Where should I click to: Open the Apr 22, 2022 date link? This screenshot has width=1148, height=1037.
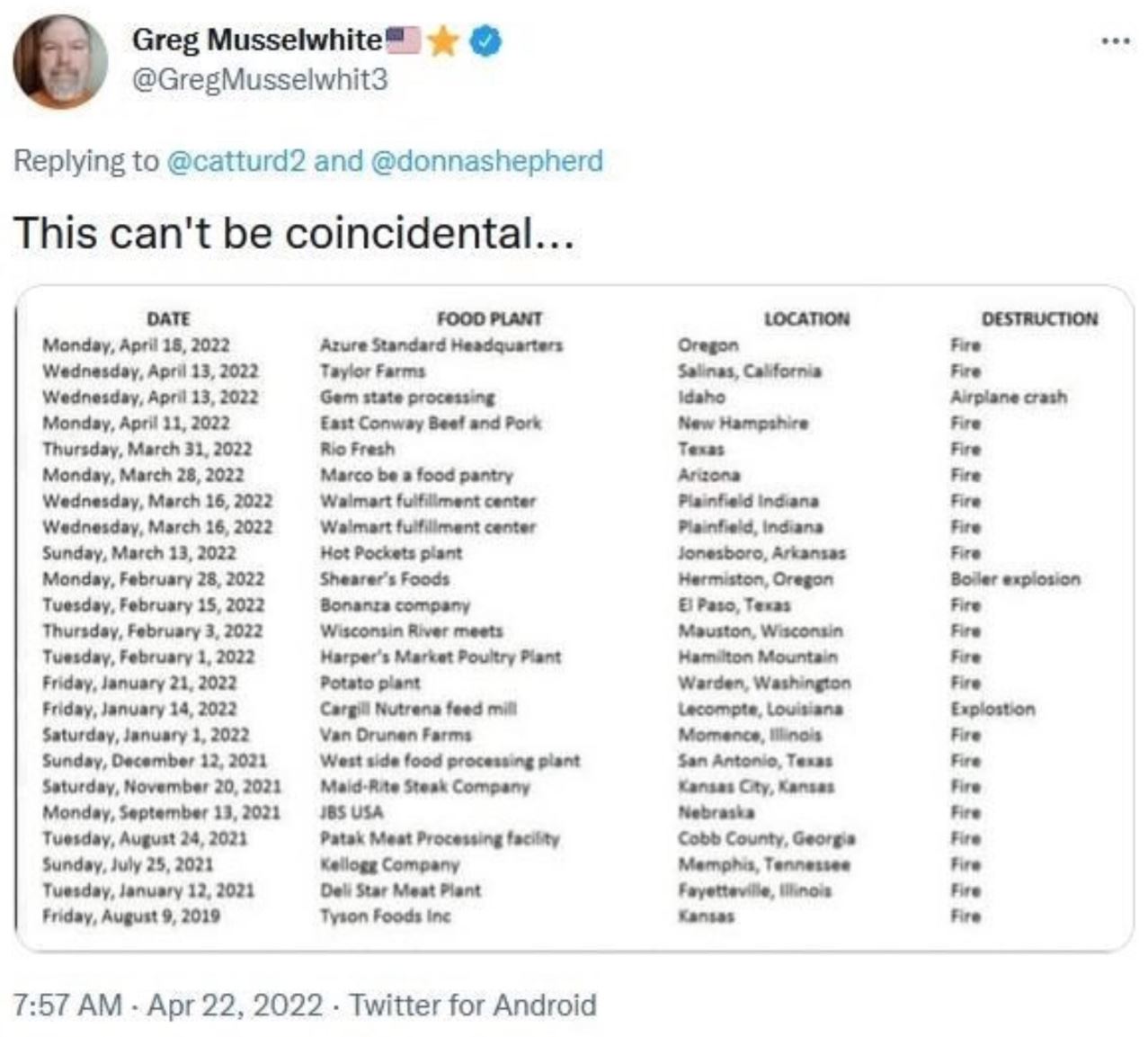point(235,1005)
